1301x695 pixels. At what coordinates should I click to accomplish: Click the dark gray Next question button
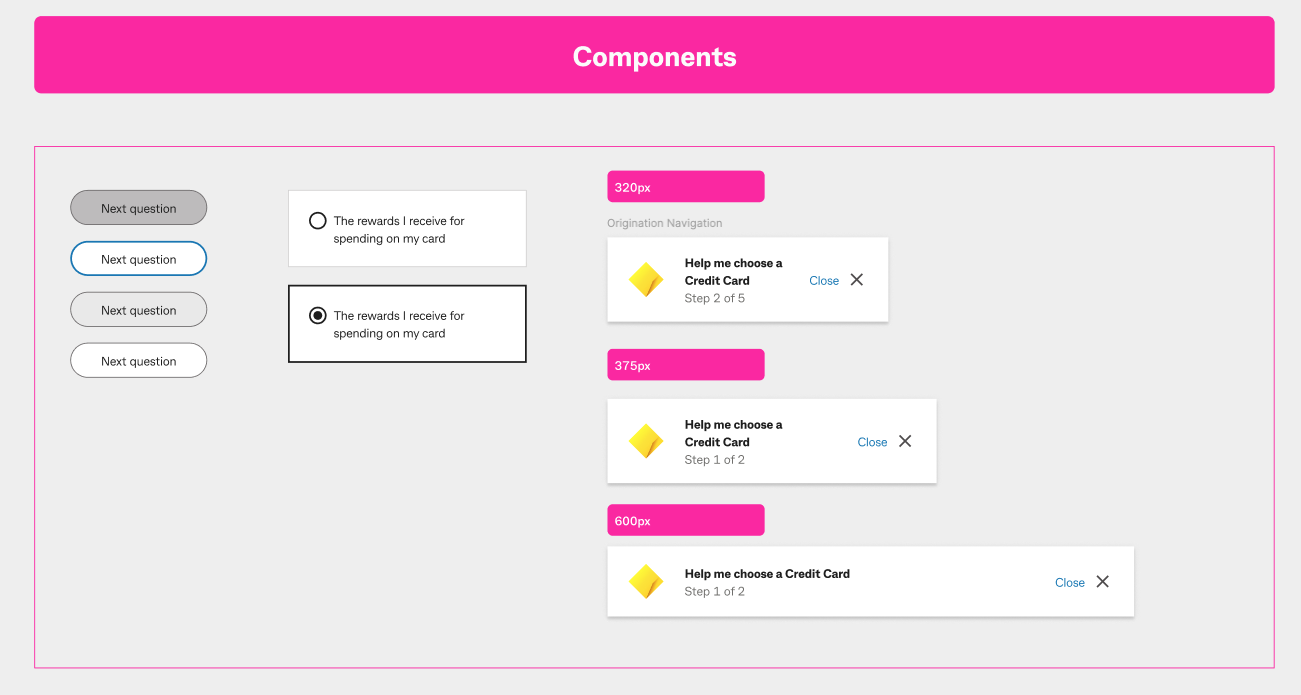pyautogui.click(x=139, y=208)
